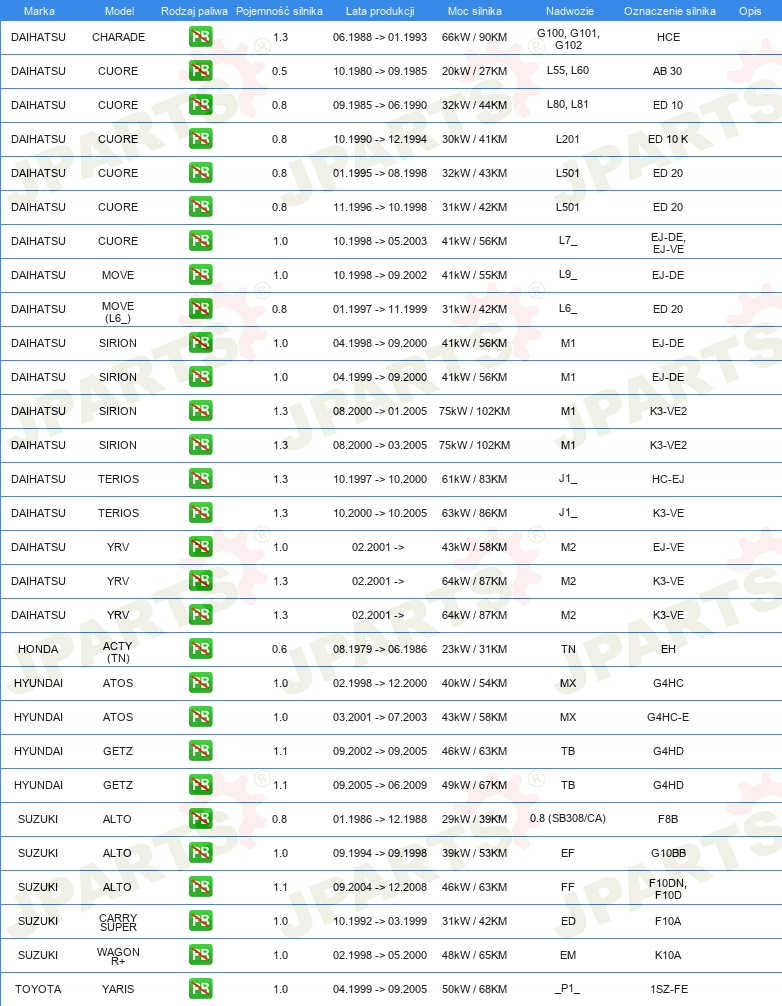Click the Model column header

119,11
